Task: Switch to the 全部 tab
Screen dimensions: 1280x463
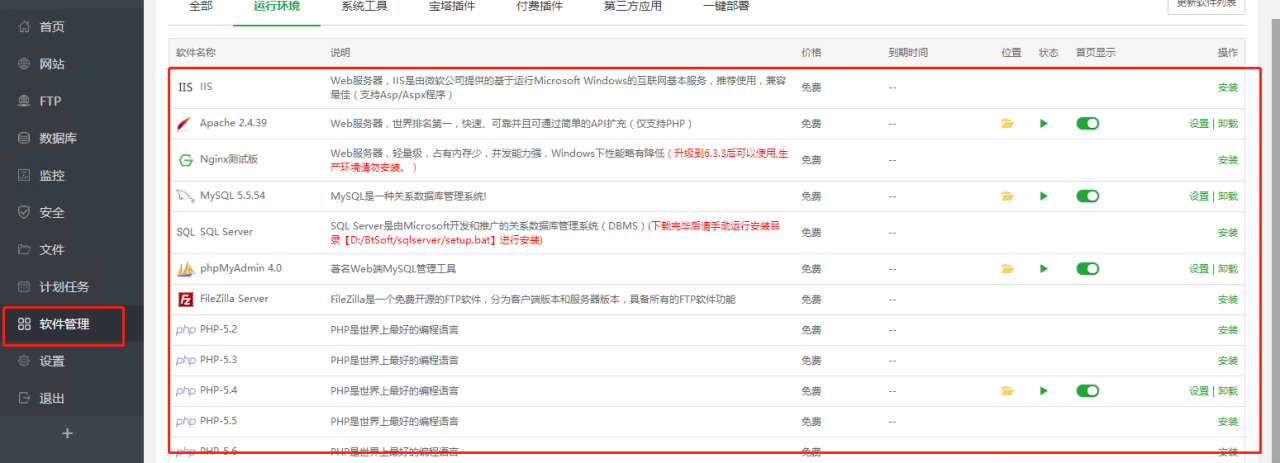Action: click(x=200, y=7)
